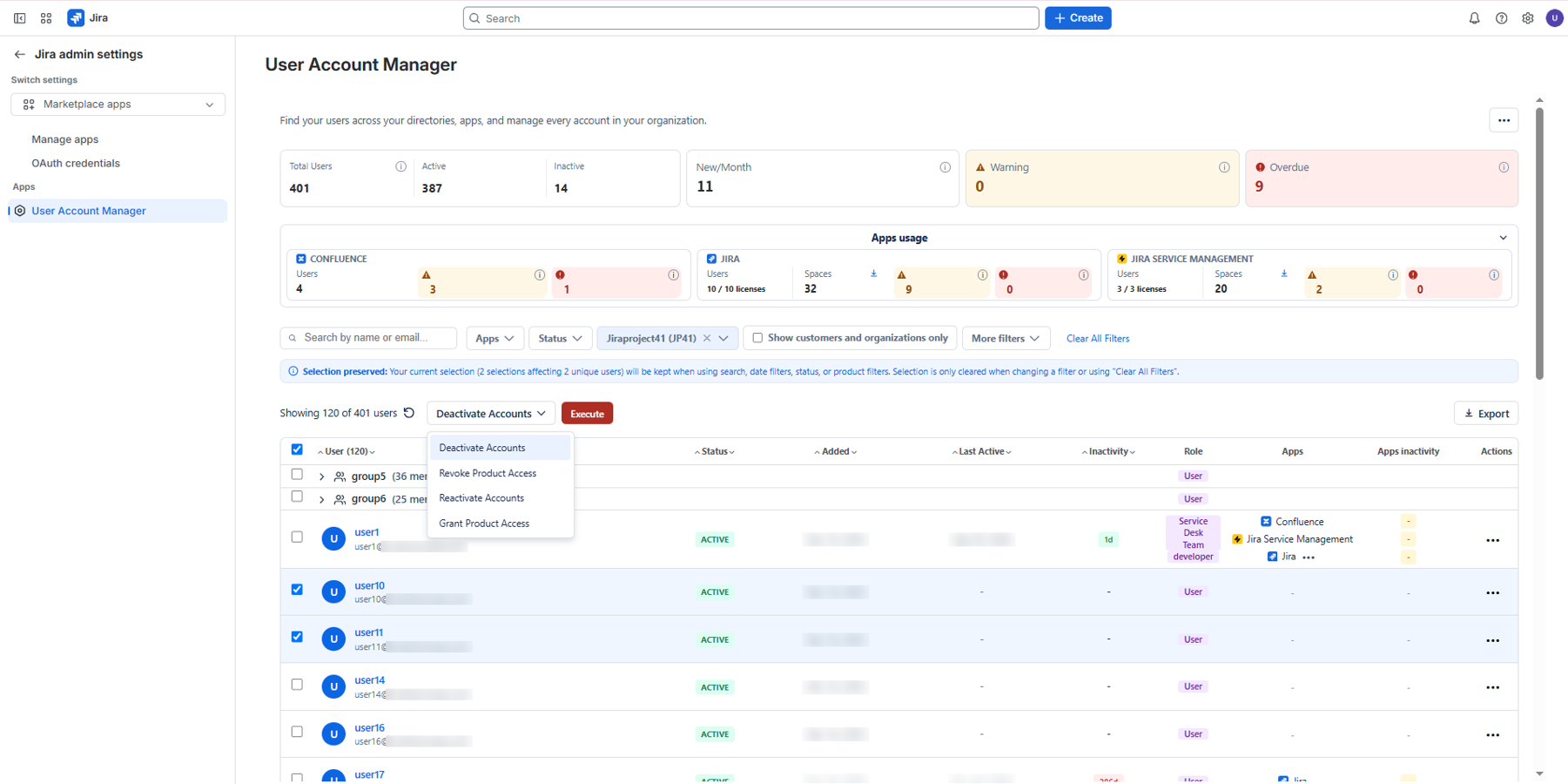Image resolution: width=1568 pixels, height=784 pixels.
Task: Select the user1 row checkbox
Action: (x=297, y=537)
